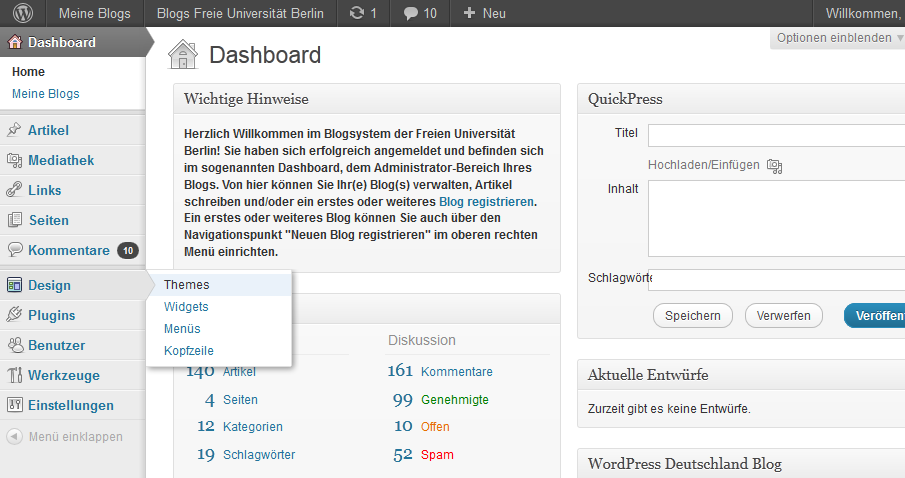Screen dimensions: 905x478
Task: Choose Widgets in the Design flyout
Action: [x=186, y=307]
